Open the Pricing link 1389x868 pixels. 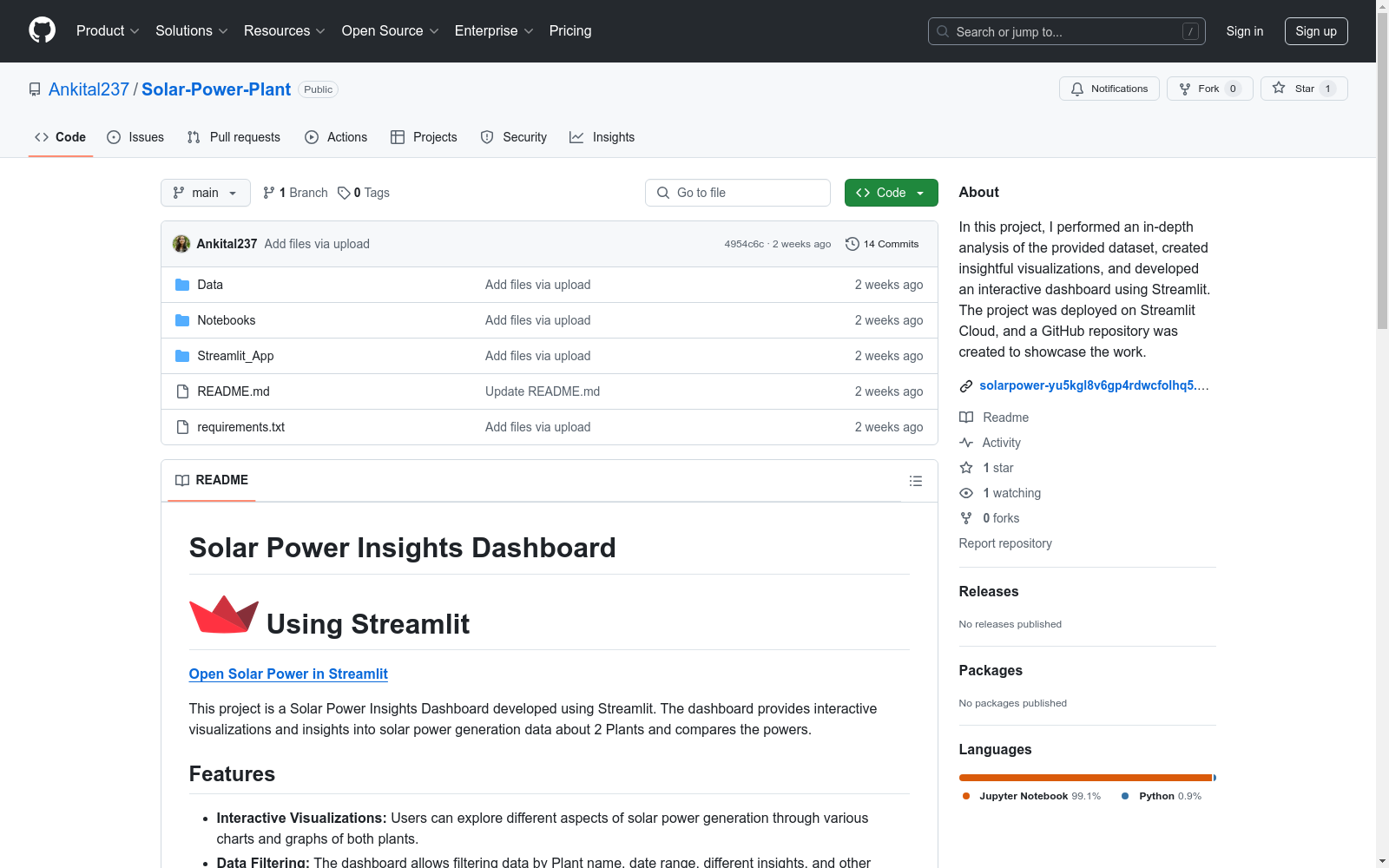tap(570, 30)
